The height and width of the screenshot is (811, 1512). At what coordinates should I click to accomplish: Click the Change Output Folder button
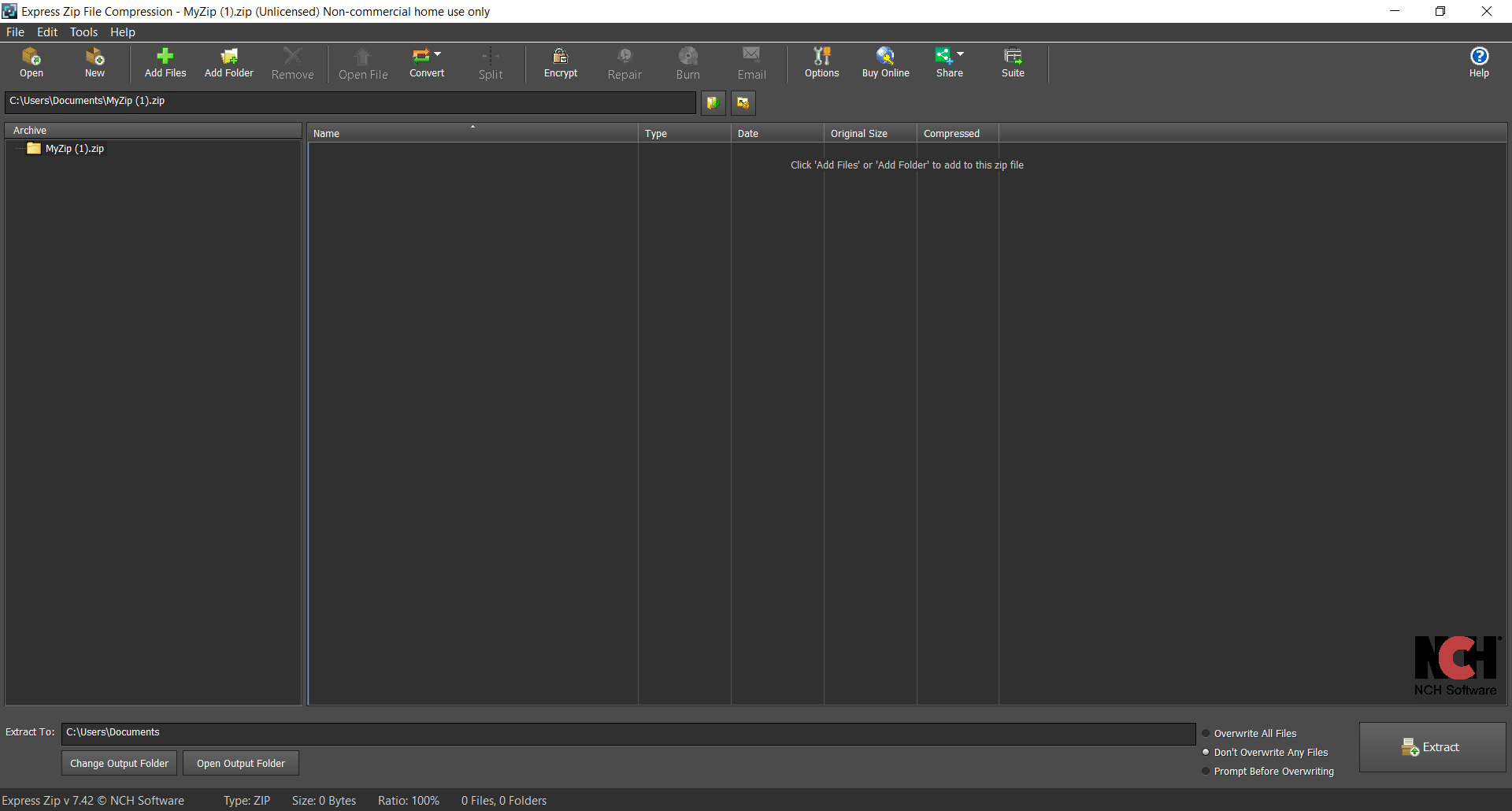point(119,763)
